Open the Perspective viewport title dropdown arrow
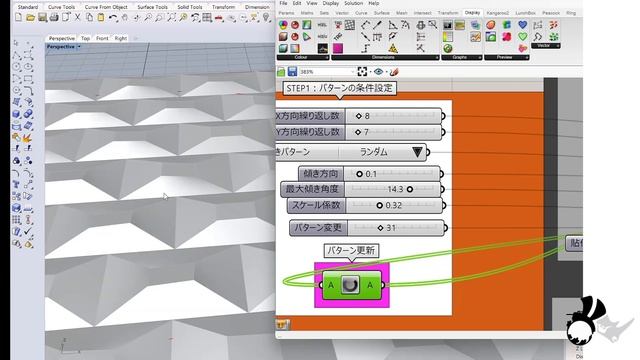 [x=79, y=47]
